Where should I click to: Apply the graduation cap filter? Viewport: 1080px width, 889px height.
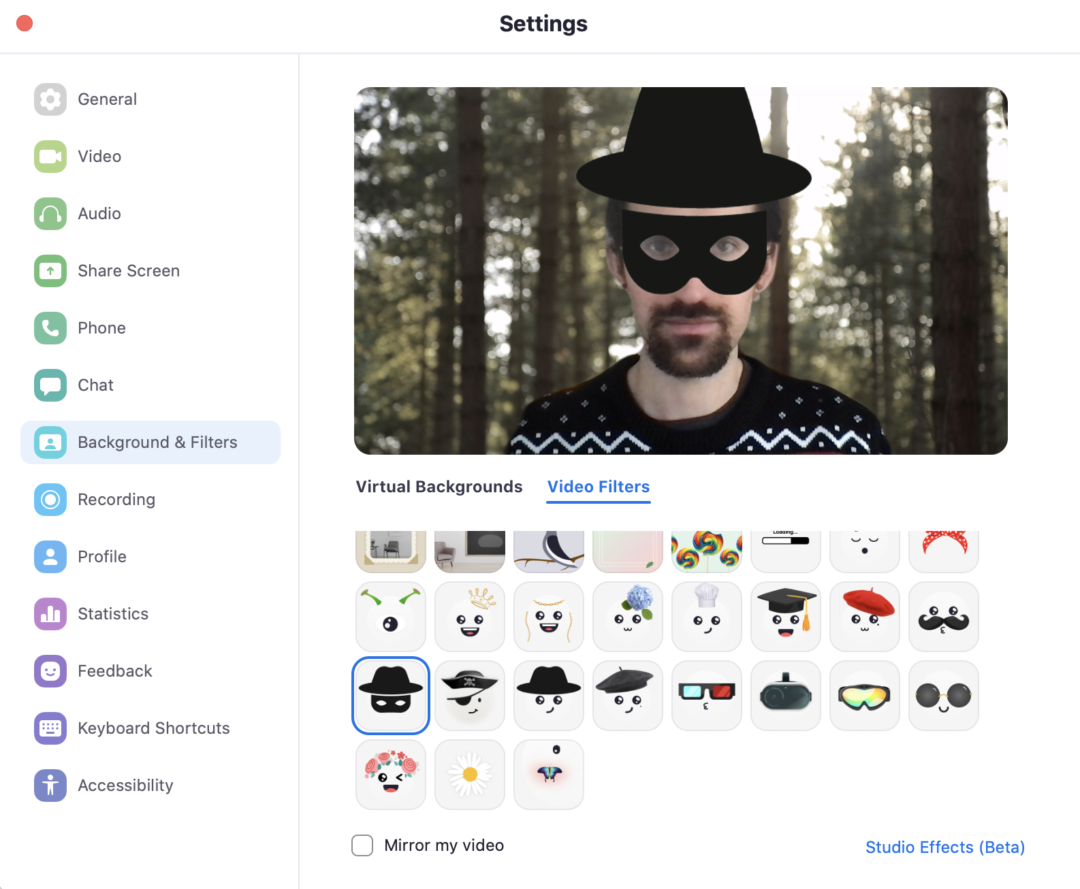click(785, 616)
